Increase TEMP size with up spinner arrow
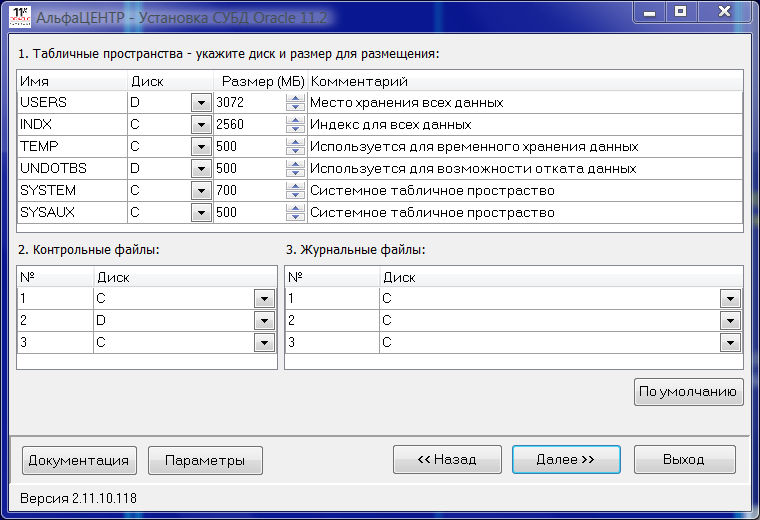This screenshot has height=520, width=760. pyautogui.click(x=295, y=142)
